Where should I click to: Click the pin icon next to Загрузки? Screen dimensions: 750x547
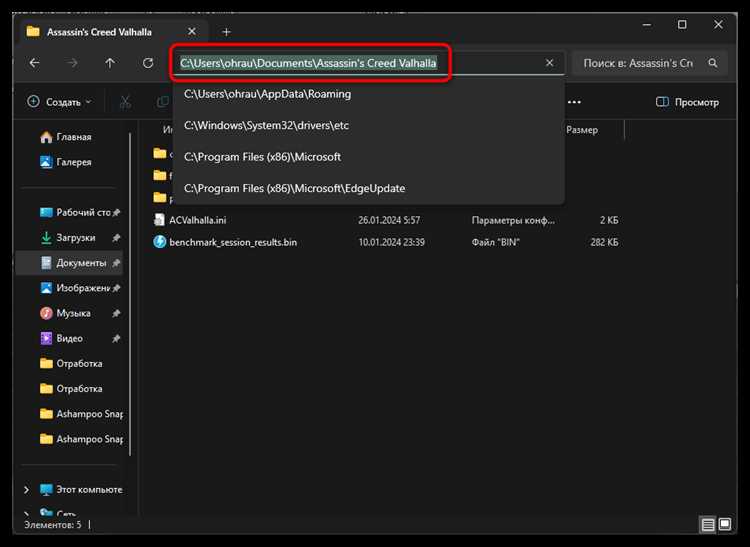(x=116, y=238)
